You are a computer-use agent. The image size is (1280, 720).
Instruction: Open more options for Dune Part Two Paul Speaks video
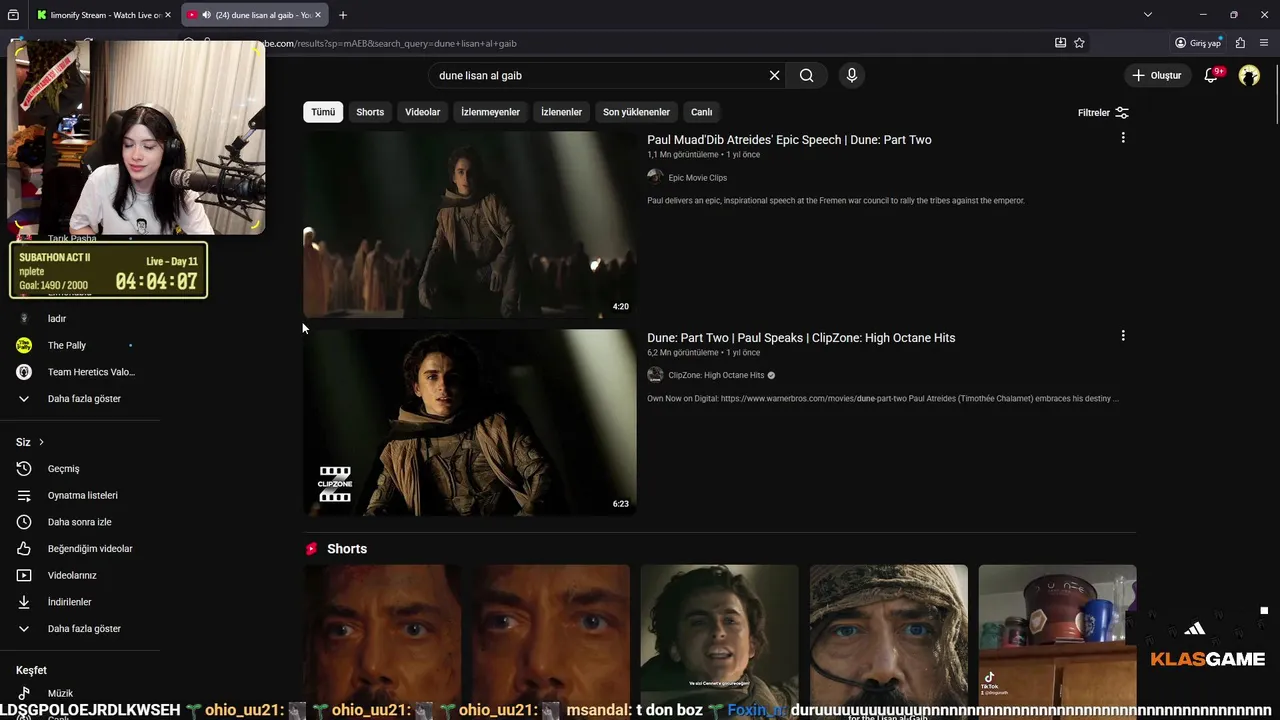pyautogui.click(x=1123, y=336)
